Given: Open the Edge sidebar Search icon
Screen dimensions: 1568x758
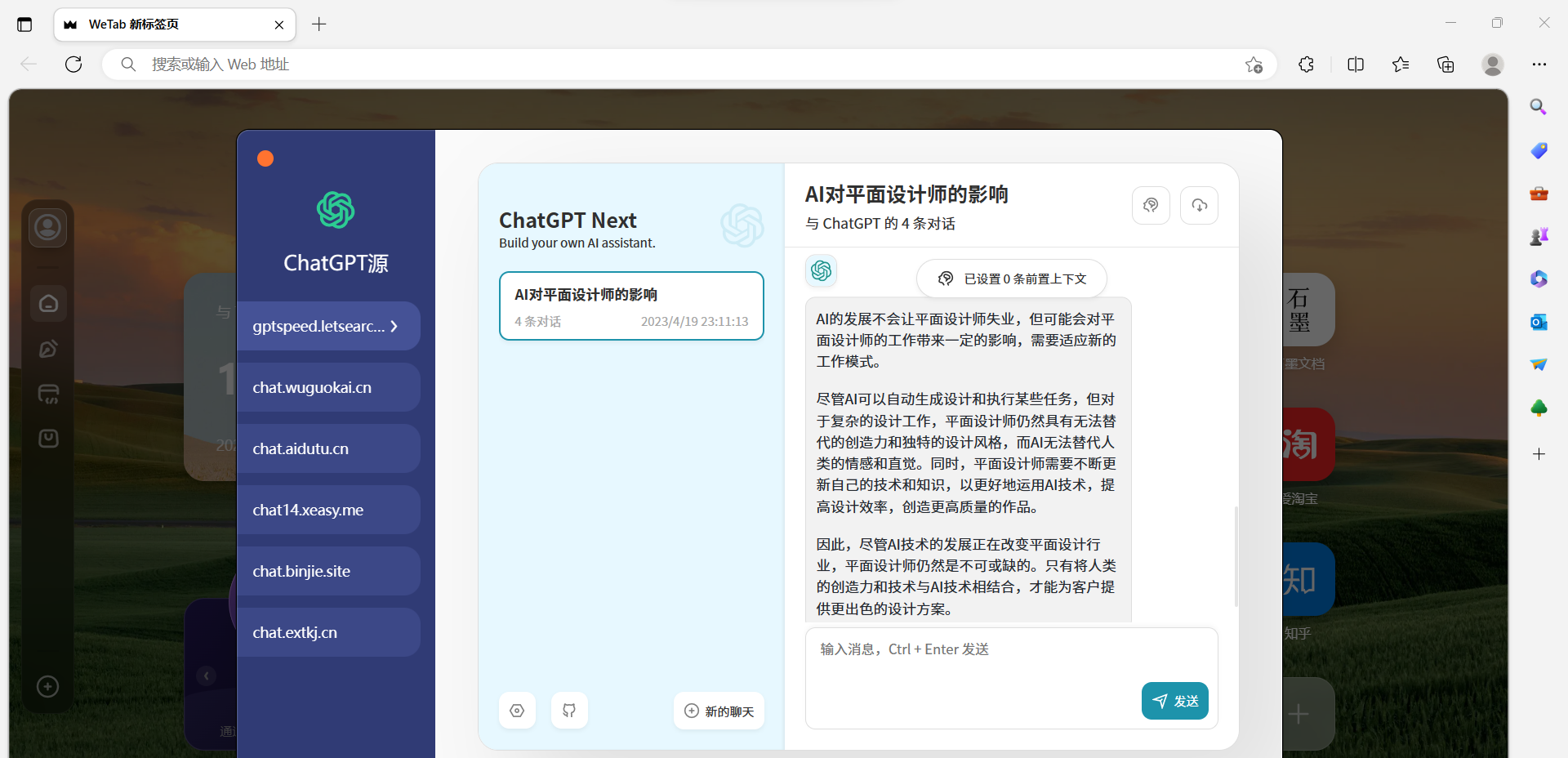Looking at the screenshot, I should [x=1539, y=107].
